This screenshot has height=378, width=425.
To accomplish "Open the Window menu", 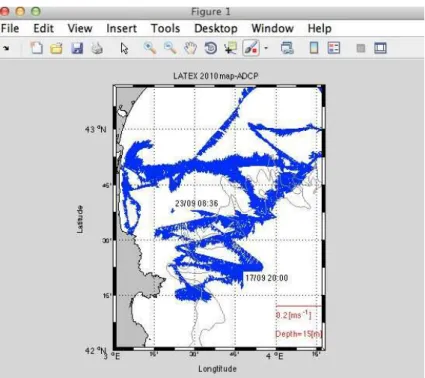I will pos(272,28).
